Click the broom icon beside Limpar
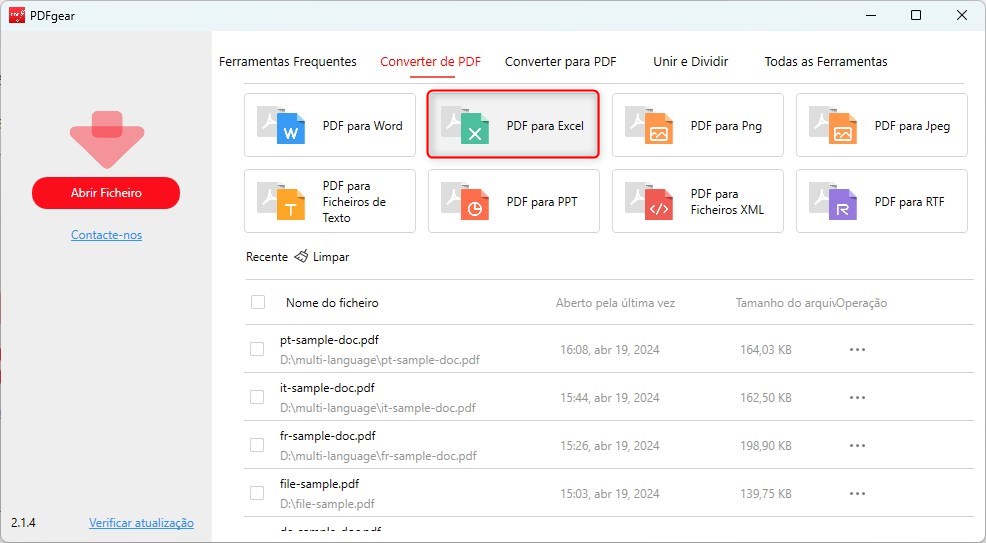The width and height of the screenshot is (986, 543). (302, 256)
